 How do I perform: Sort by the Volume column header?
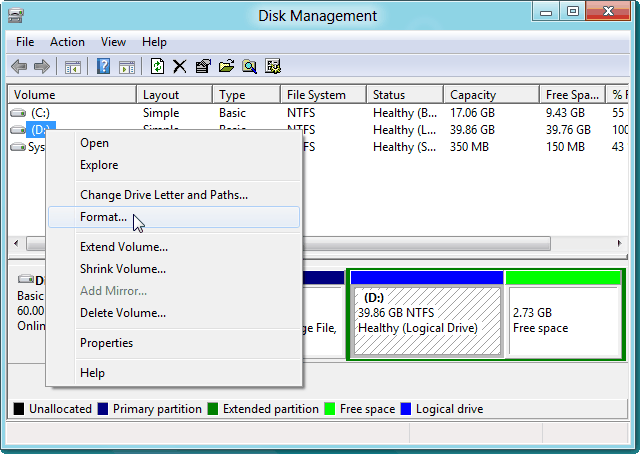point(72,95)
